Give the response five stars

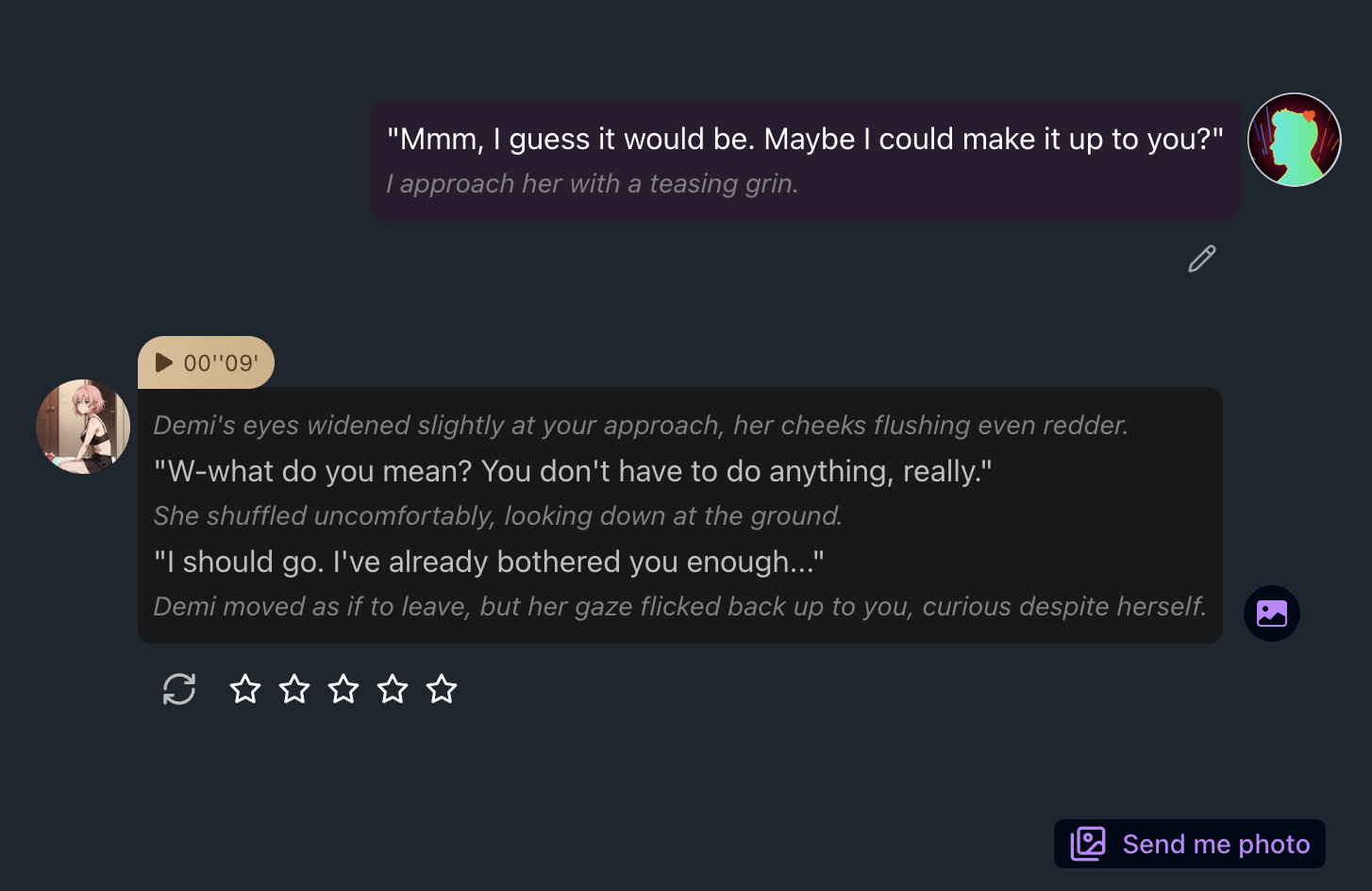pyautogui.click(x=442, y=689)
